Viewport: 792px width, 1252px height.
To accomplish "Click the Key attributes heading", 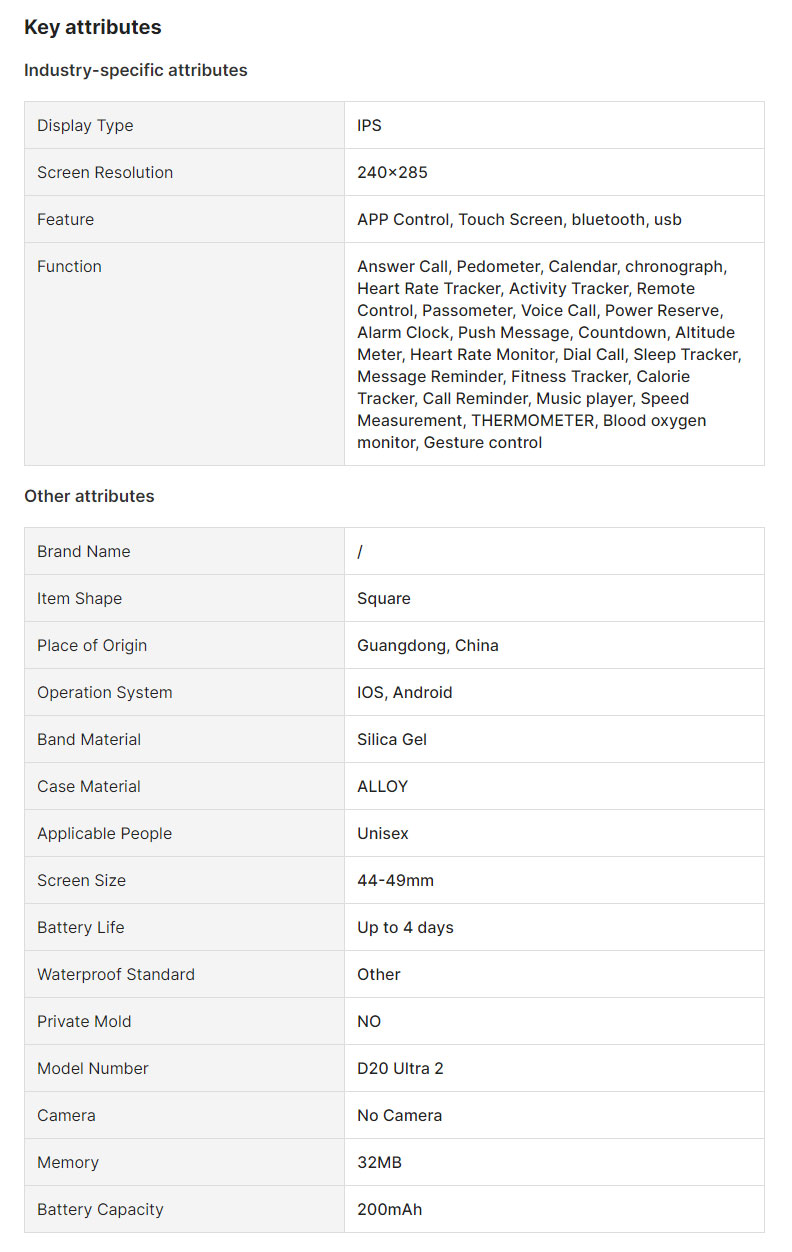I will 92,28.
